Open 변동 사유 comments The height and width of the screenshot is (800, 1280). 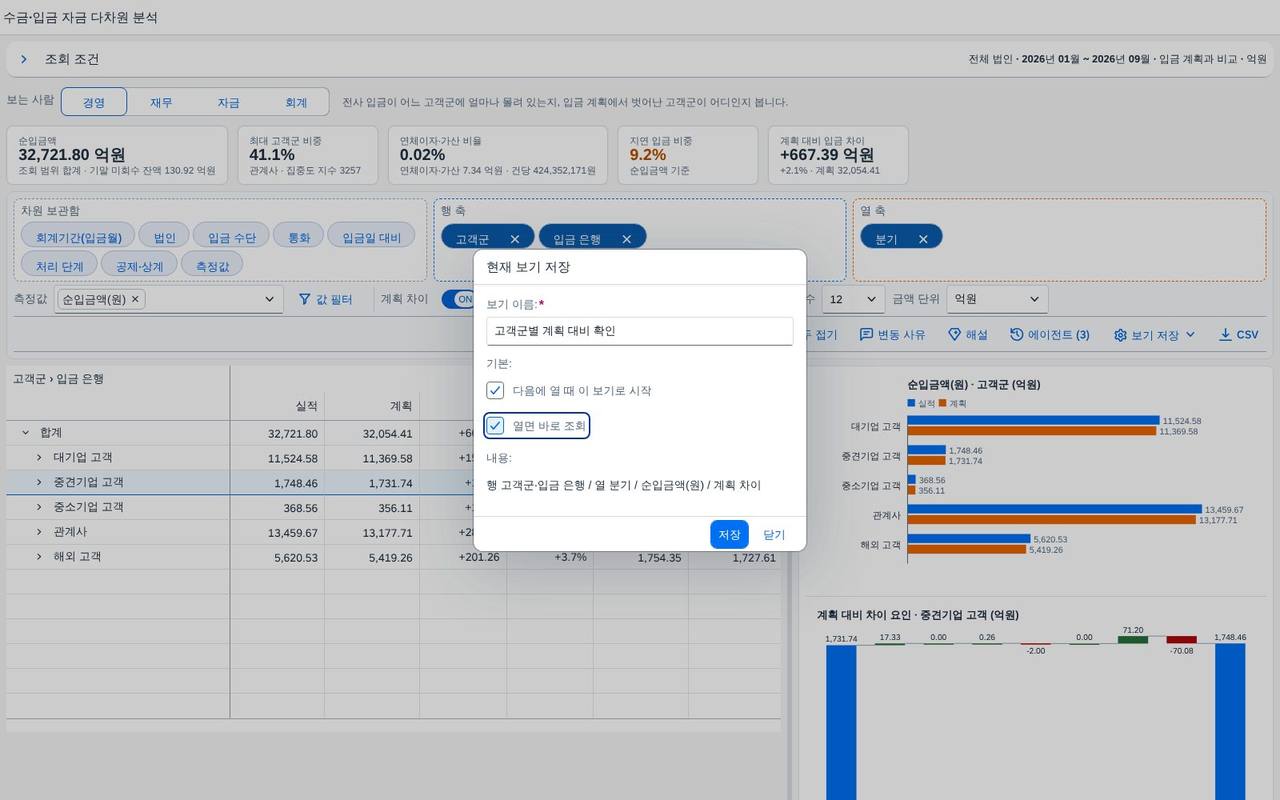[x=893, y=335]
